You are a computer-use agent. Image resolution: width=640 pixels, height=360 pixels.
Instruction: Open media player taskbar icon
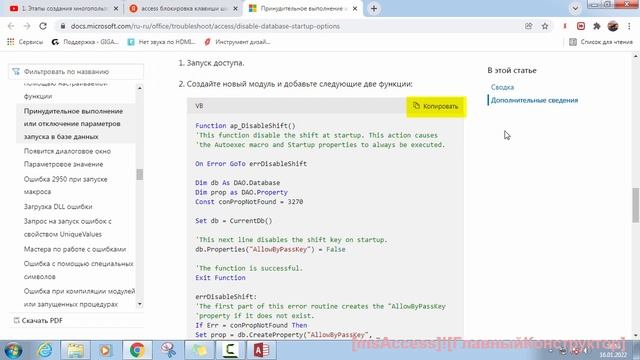coord(106,350)
